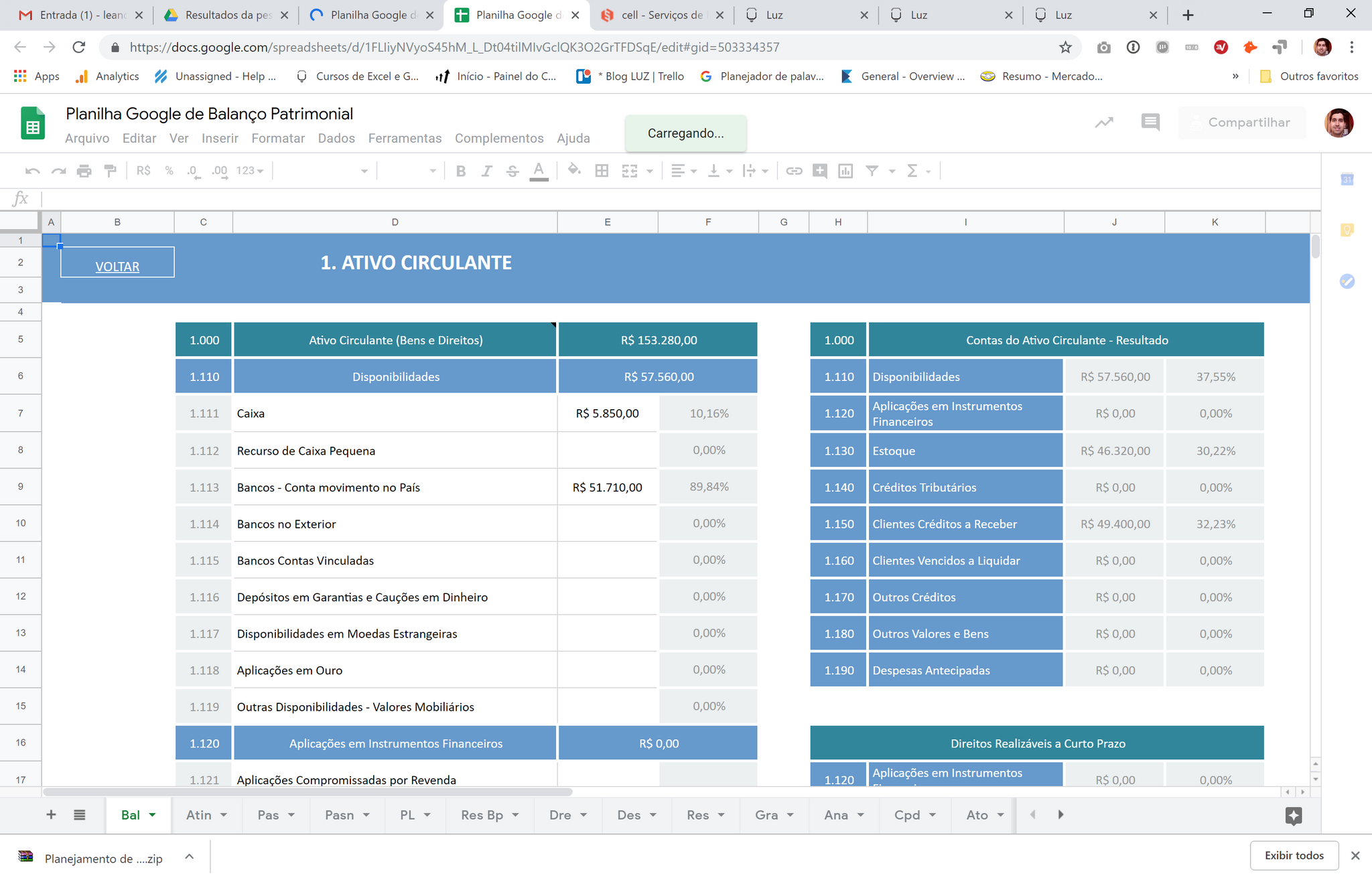Toggle strikethrough formatting

pos(512,171)
